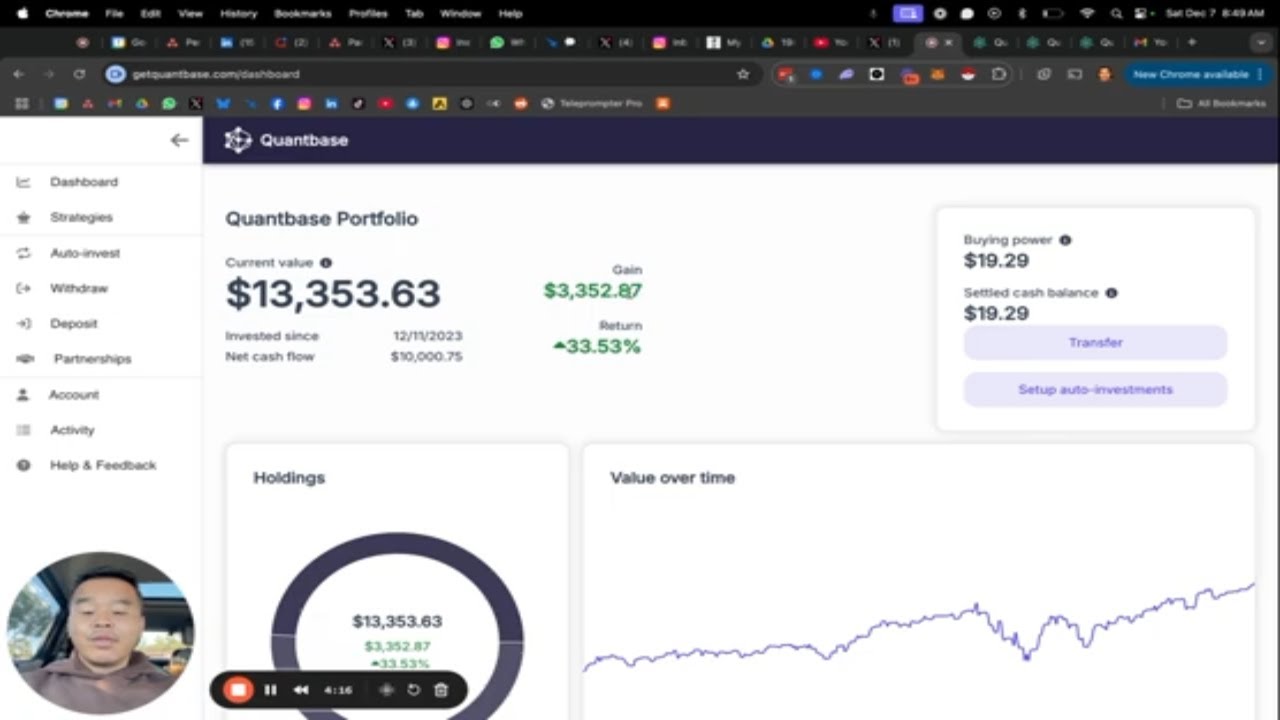Click the invested-since date 12/11/2023

point(428,336)
